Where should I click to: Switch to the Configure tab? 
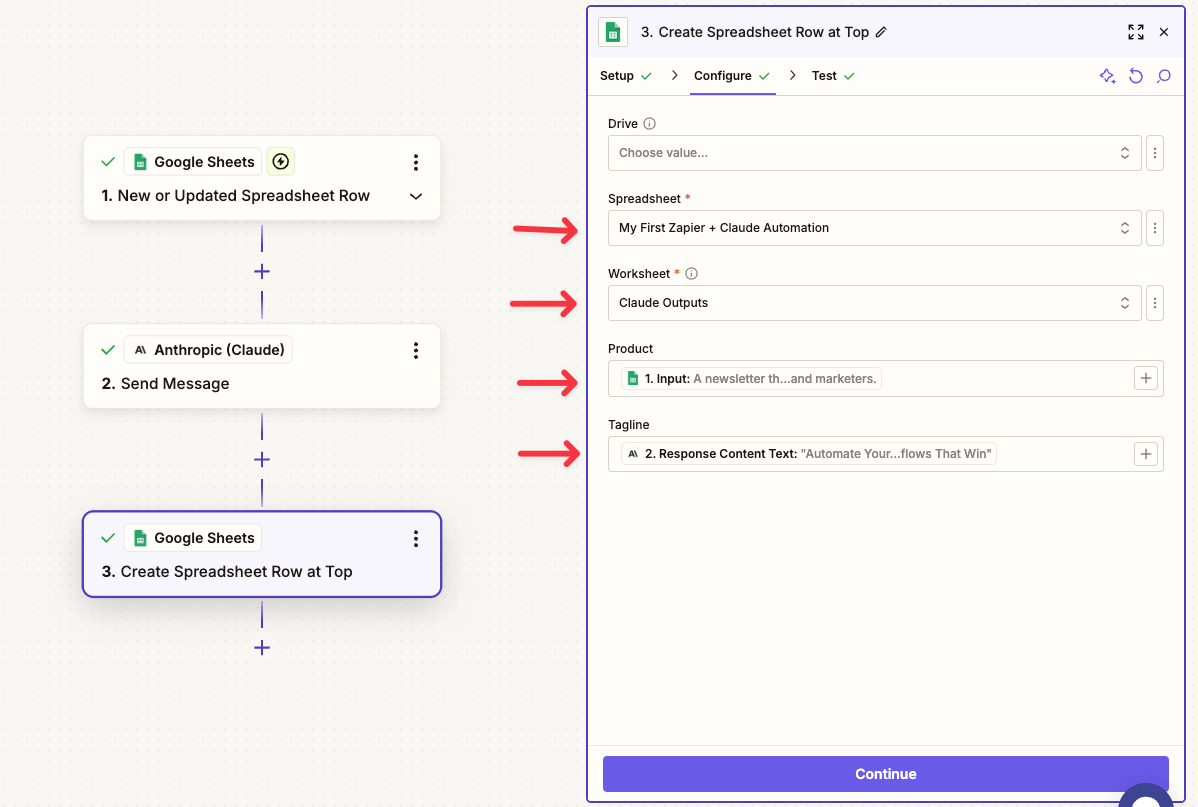coord(732,76)
